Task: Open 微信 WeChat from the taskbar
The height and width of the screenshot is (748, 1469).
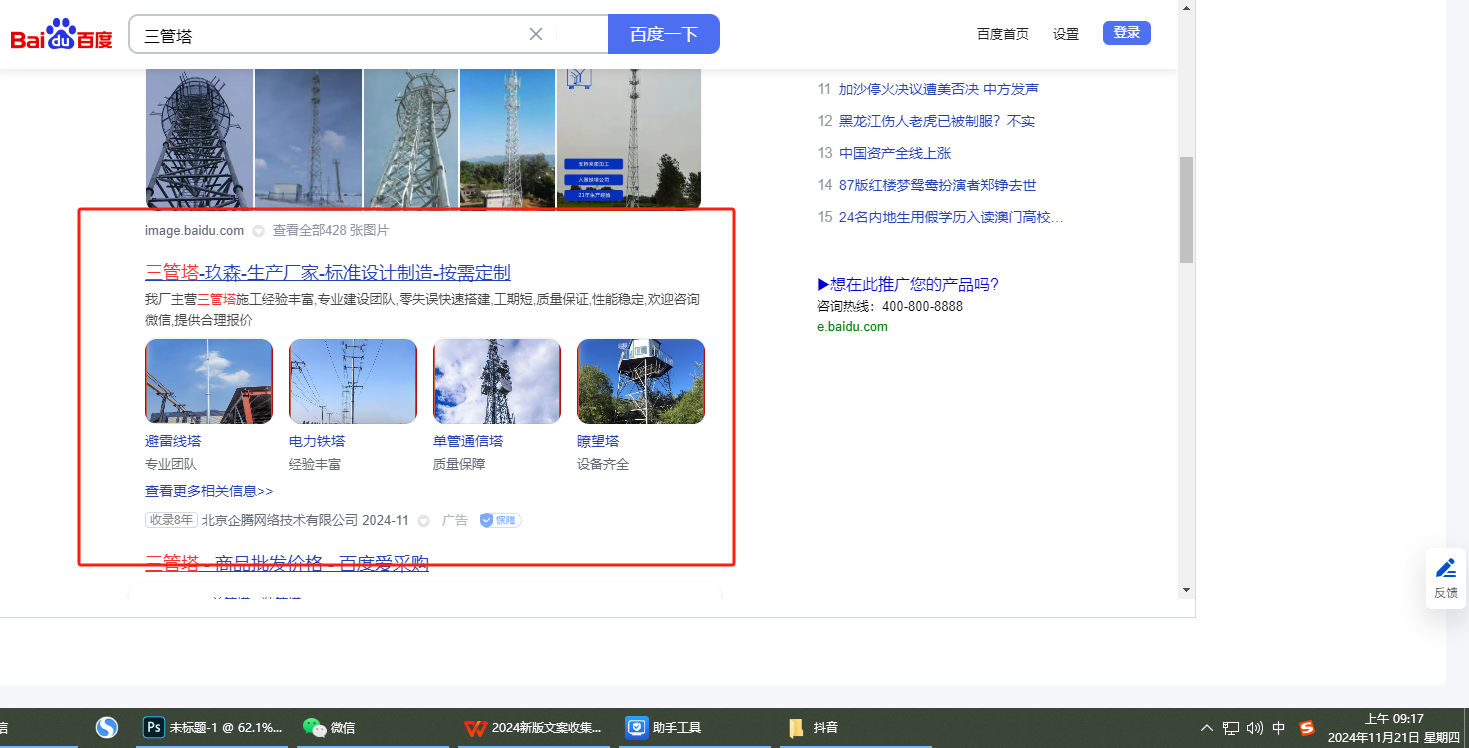Action: (x=330, y=728)
